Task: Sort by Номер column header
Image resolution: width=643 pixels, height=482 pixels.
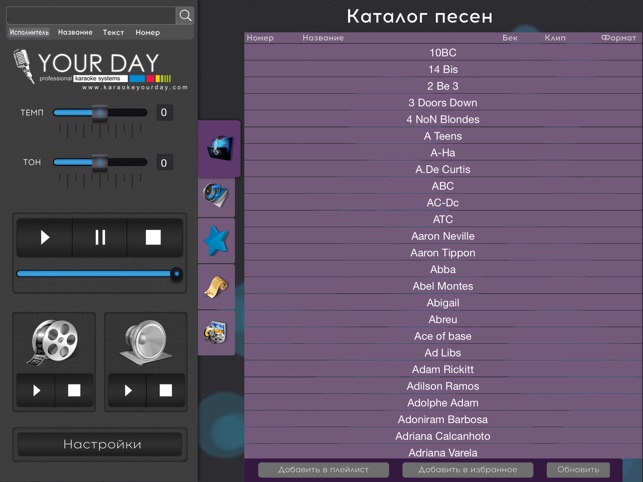Action: 260,38
